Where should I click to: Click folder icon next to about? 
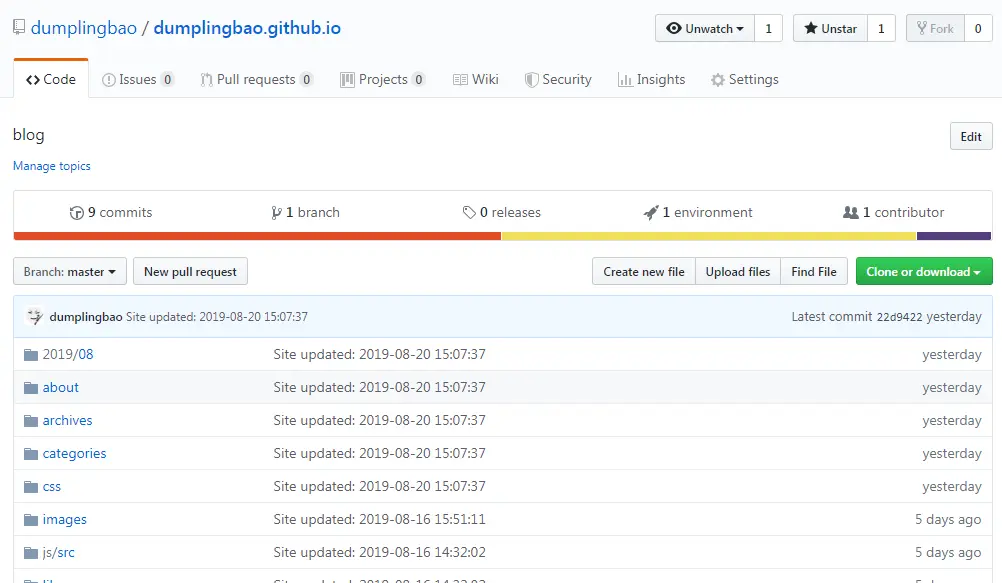coord(31,388)
